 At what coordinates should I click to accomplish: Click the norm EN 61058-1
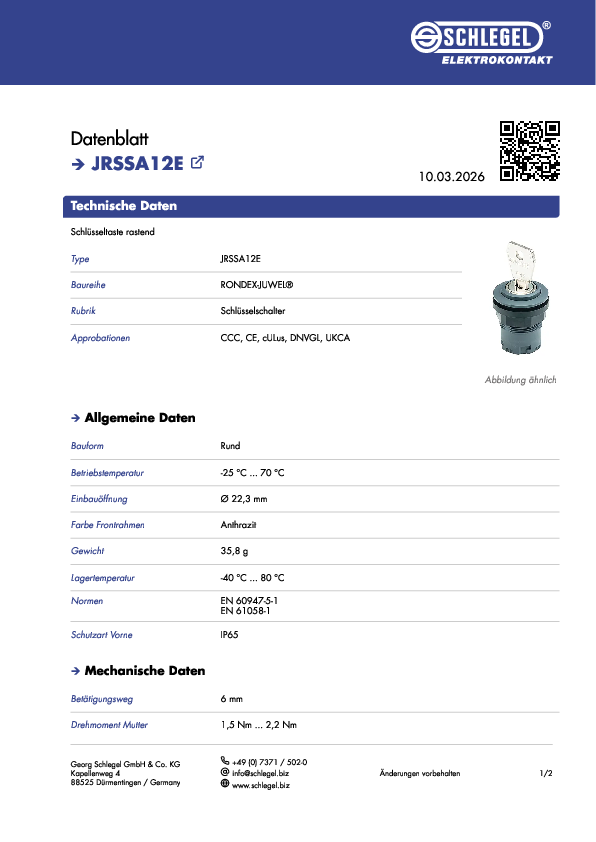pos(245,611)
